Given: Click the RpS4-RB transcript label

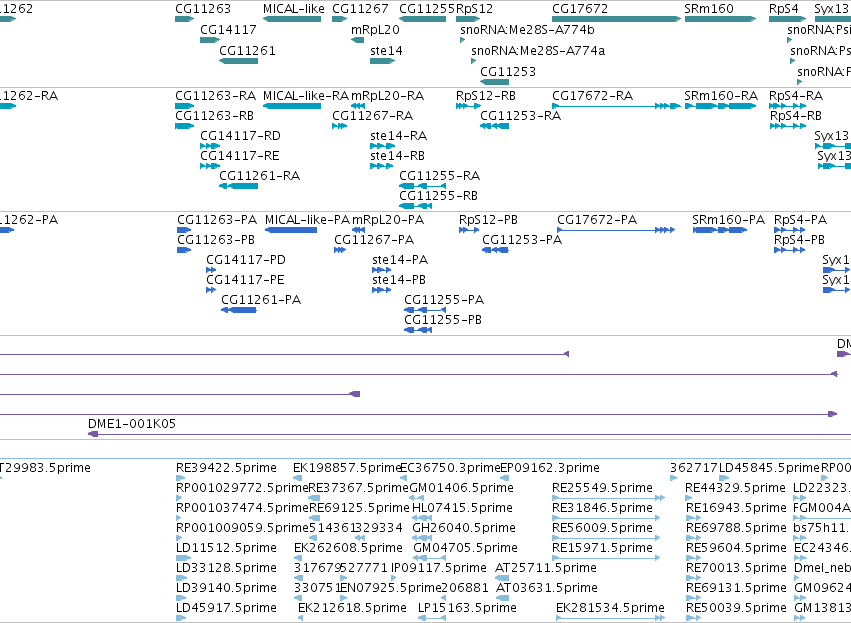Looking at the screenshot, I should [x=795, y=116].
